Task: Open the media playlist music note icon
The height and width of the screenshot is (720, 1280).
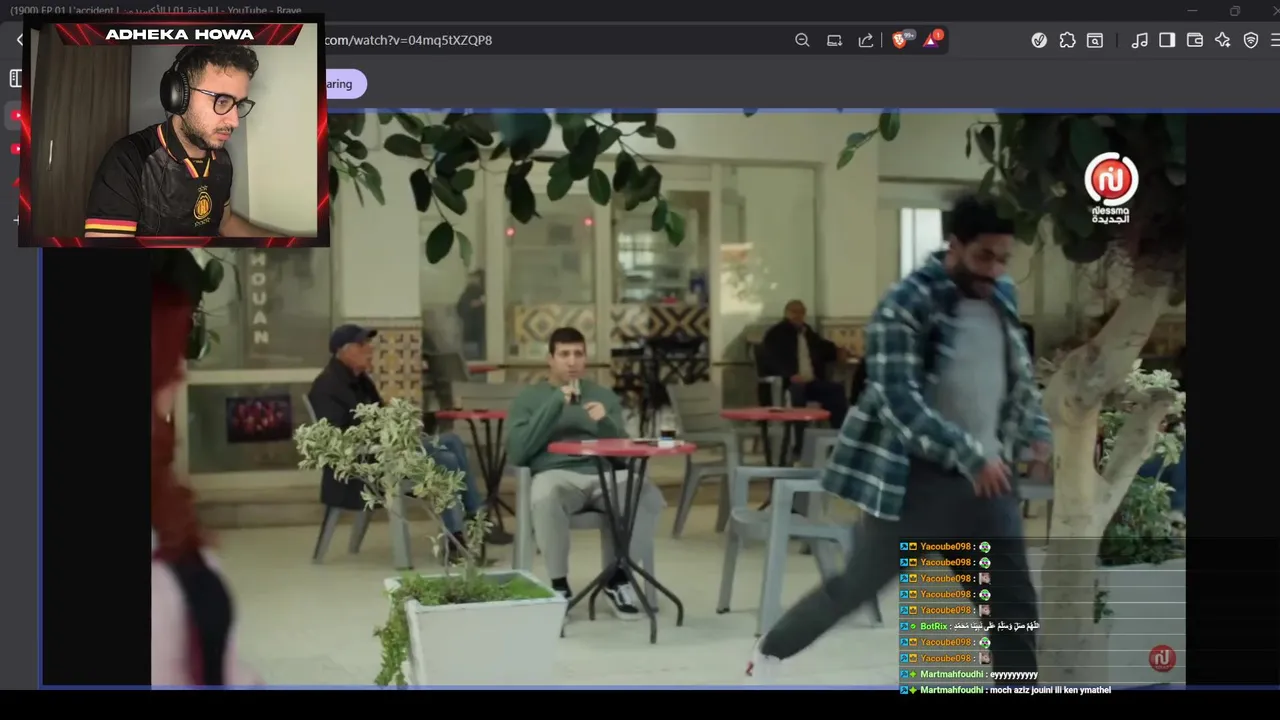Action: (1139, 40)
